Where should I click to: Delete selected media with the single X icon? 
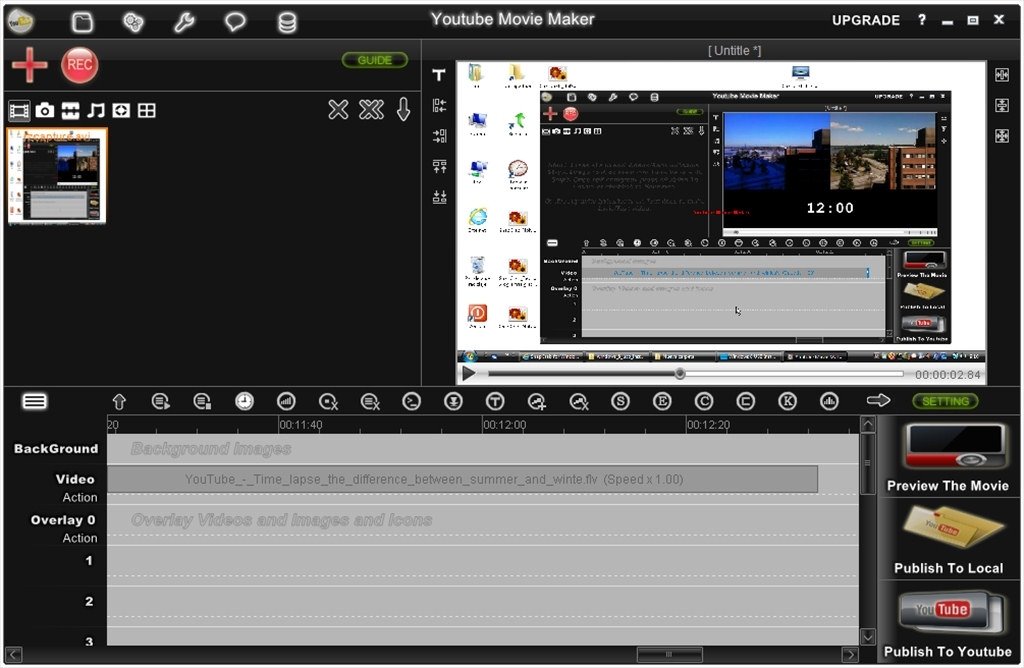338,110
